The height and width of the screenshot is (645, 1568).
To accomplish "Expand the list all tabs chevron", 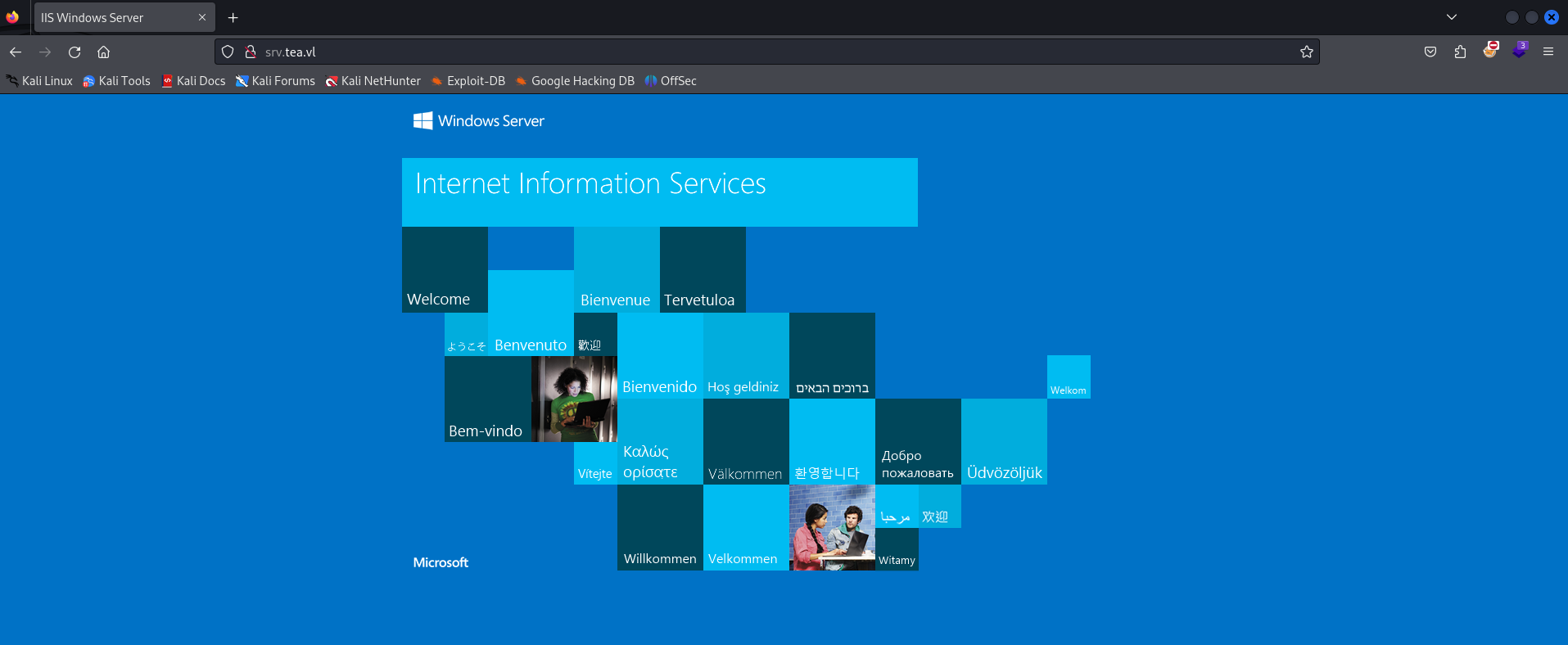I will tap(1452, 17).
